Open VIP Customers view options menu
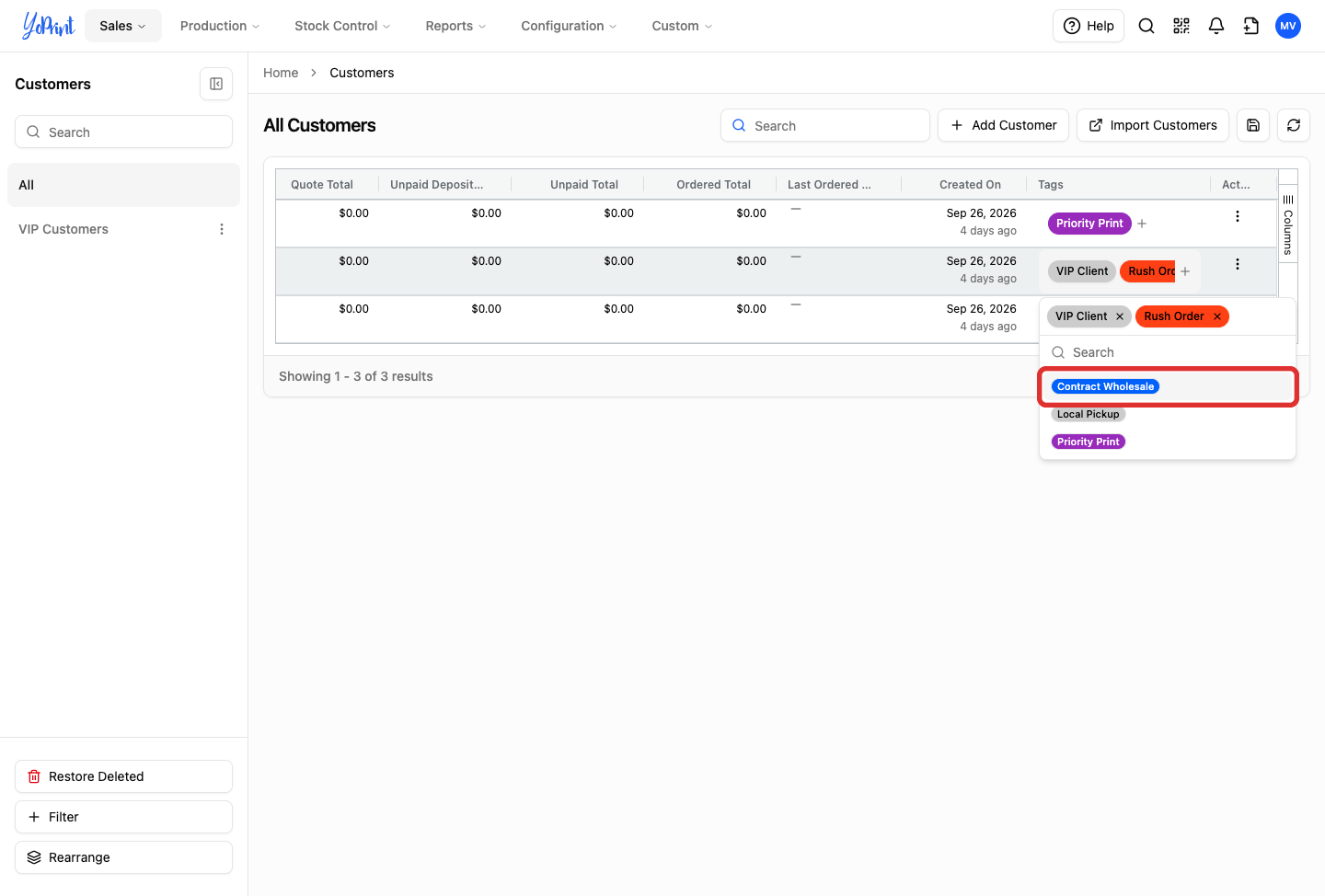Screen dimensions: 1325x896 click(x=222, y=229)
